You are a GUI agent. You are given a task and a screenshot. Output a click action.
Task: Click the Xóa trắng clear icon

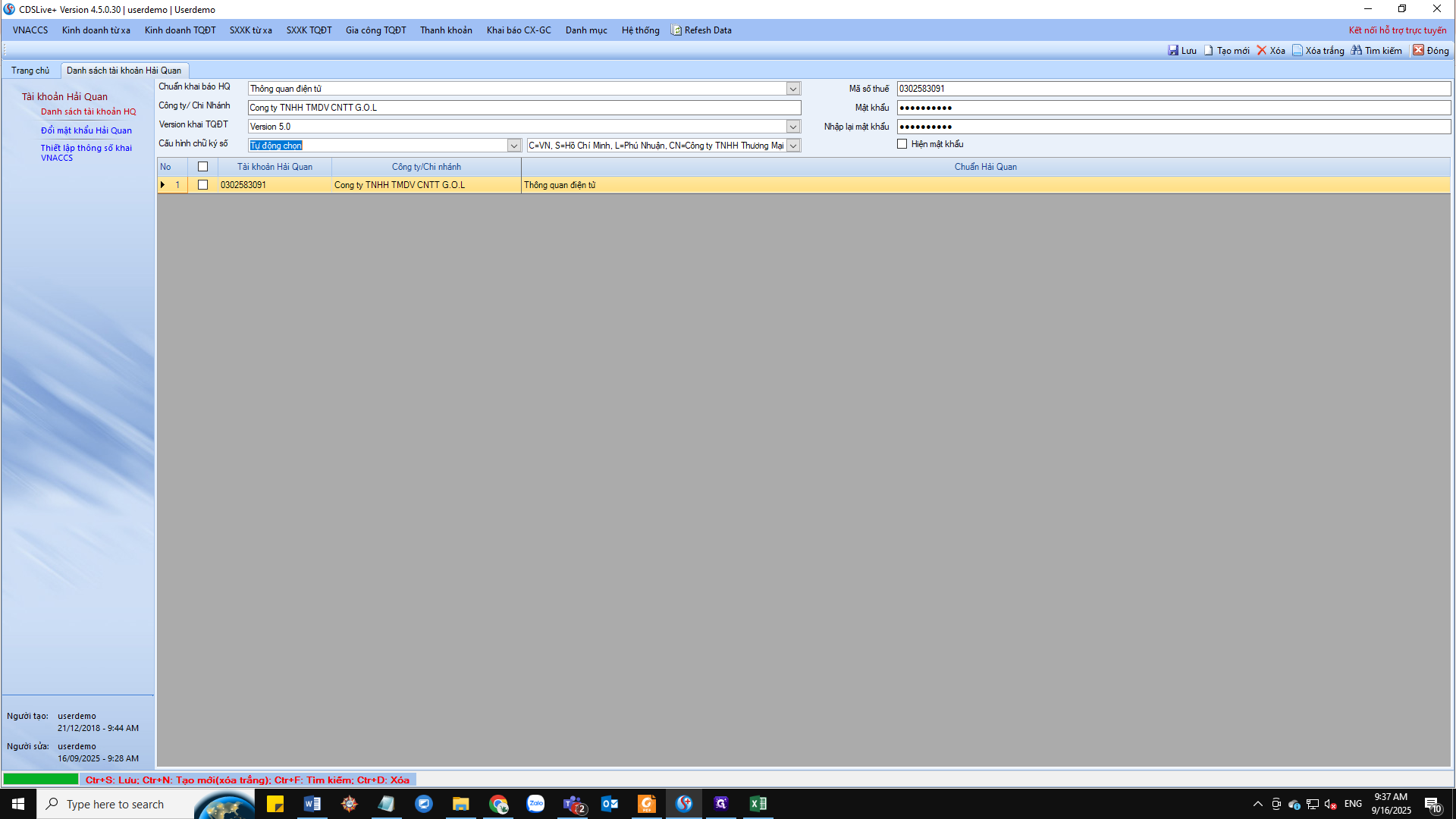tap(1298, 51)
